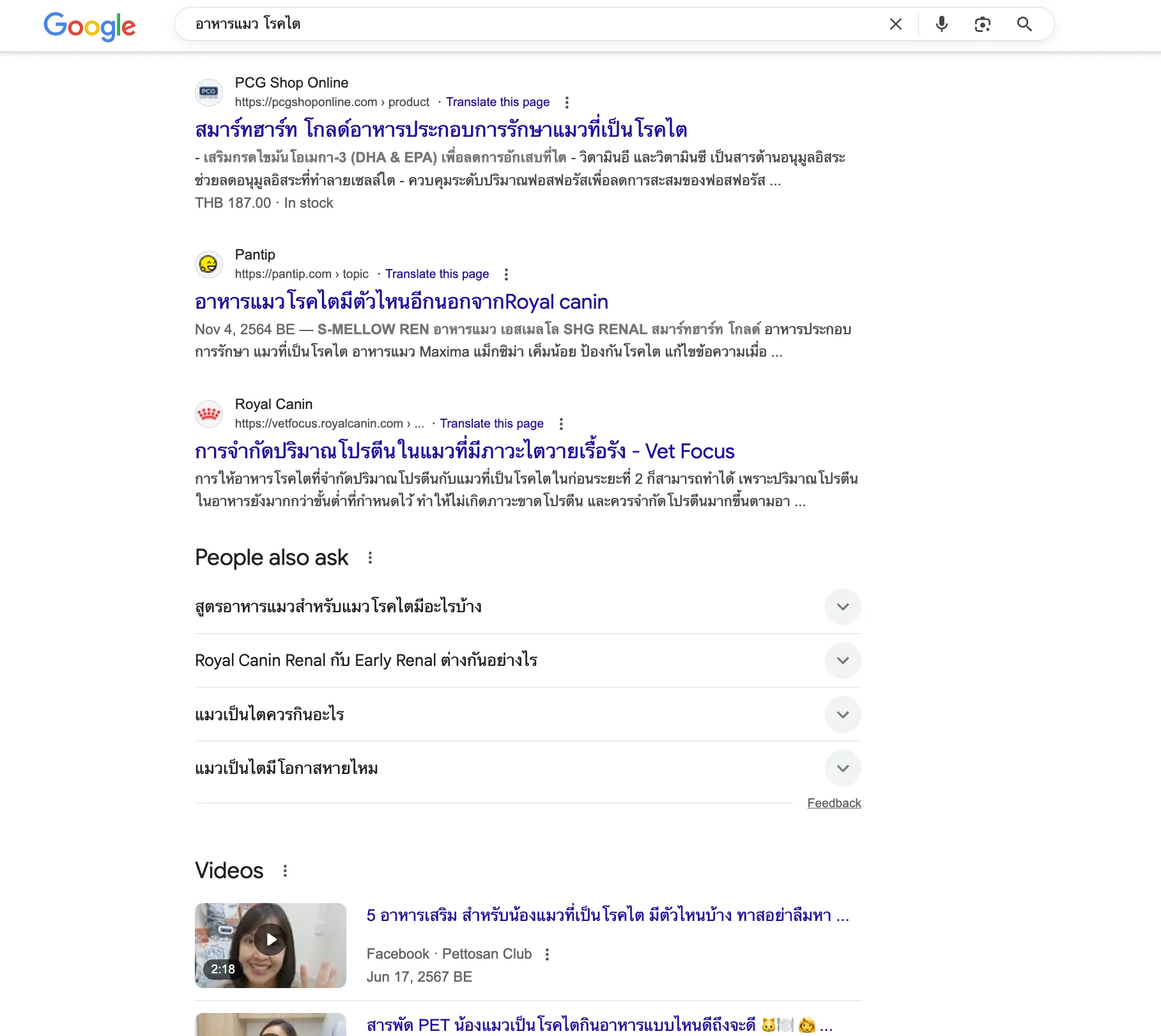The height and width of the screenshot is (1036, 1161).
Task: Open the Pantip Royal canin topic result
Action: (x=401, y=302)
